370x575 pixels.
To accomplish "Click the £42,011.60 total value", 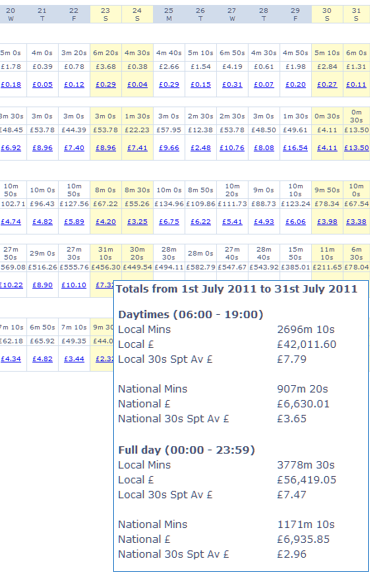I will (x=307, y=344).
